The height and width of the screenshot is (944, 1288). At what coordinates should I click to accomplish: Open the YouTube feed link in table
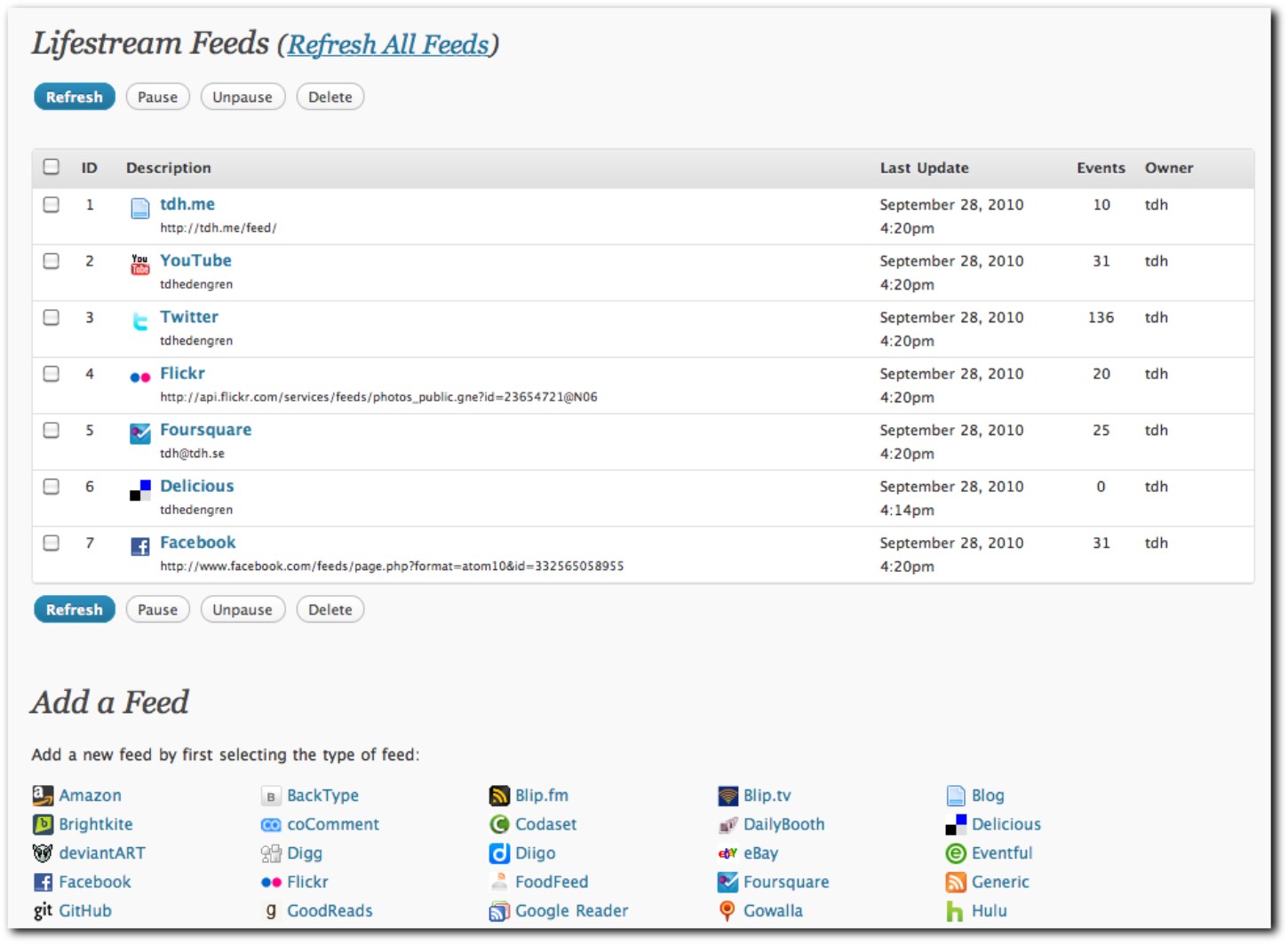click(195, 260)
